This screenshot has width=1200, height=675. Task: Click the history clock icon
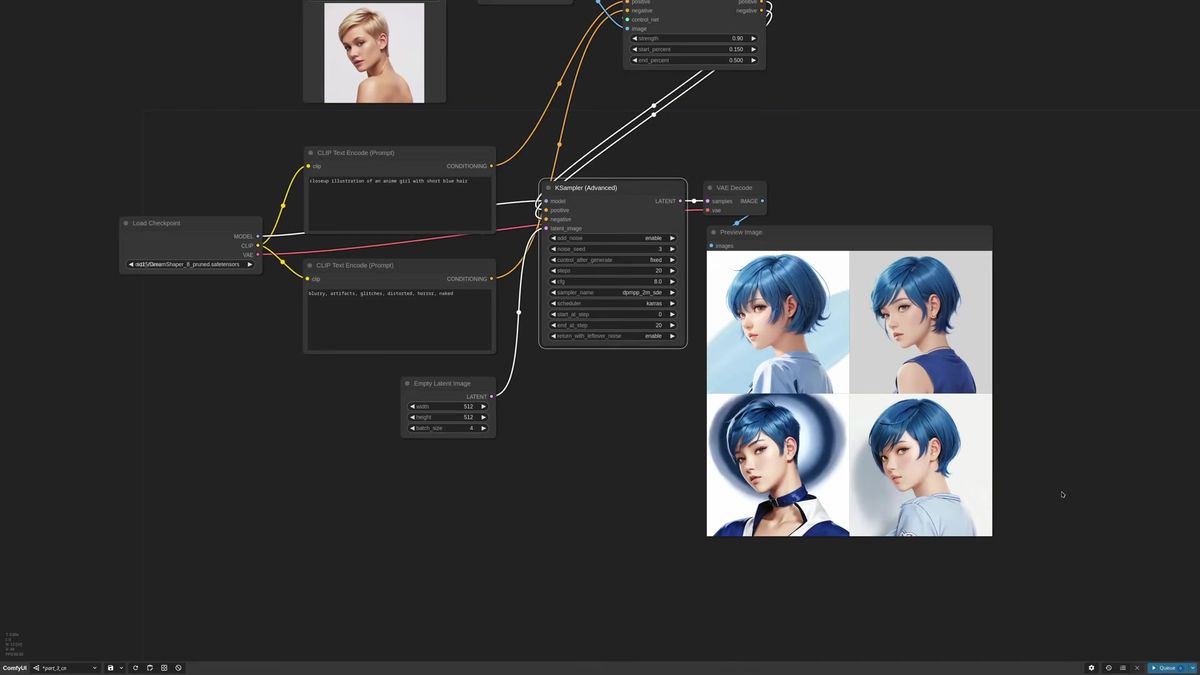click(x=1108, y=668)
